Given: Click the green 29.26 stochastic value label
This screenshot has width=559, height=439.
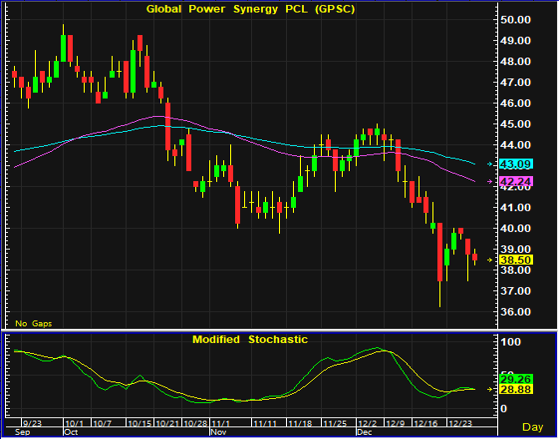Looking at the screenshot, I should pos(516,379).
